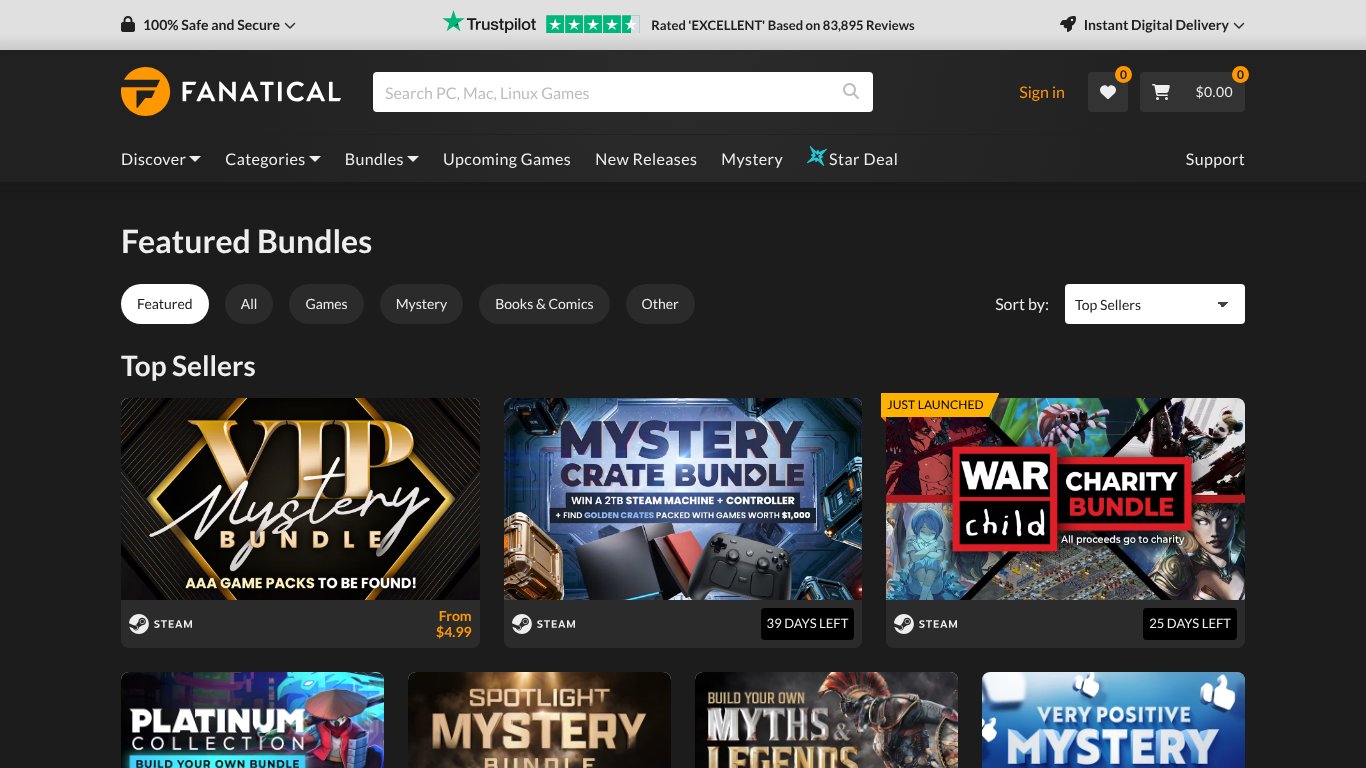
Task: Select the Games filter tab
Action: coord(327,304)
